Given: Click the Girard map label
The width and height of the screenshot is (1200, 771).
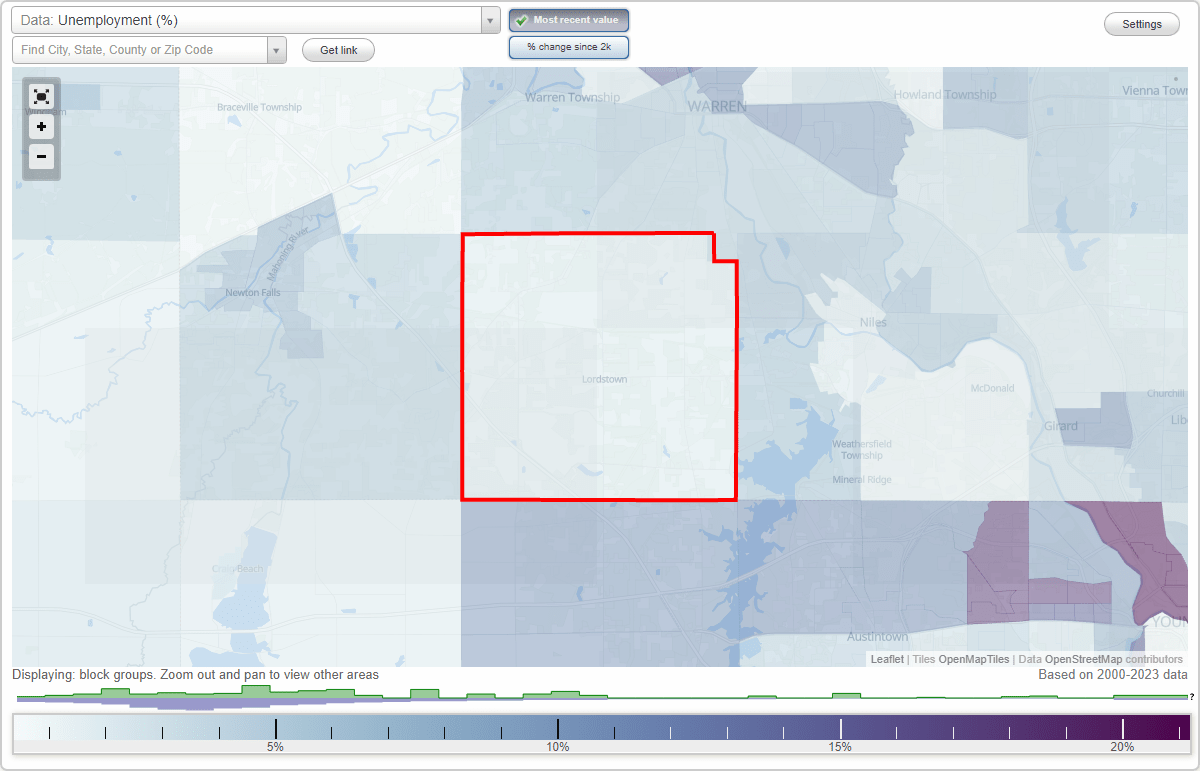Looking at the screenshot, I should coord(1061,426).
